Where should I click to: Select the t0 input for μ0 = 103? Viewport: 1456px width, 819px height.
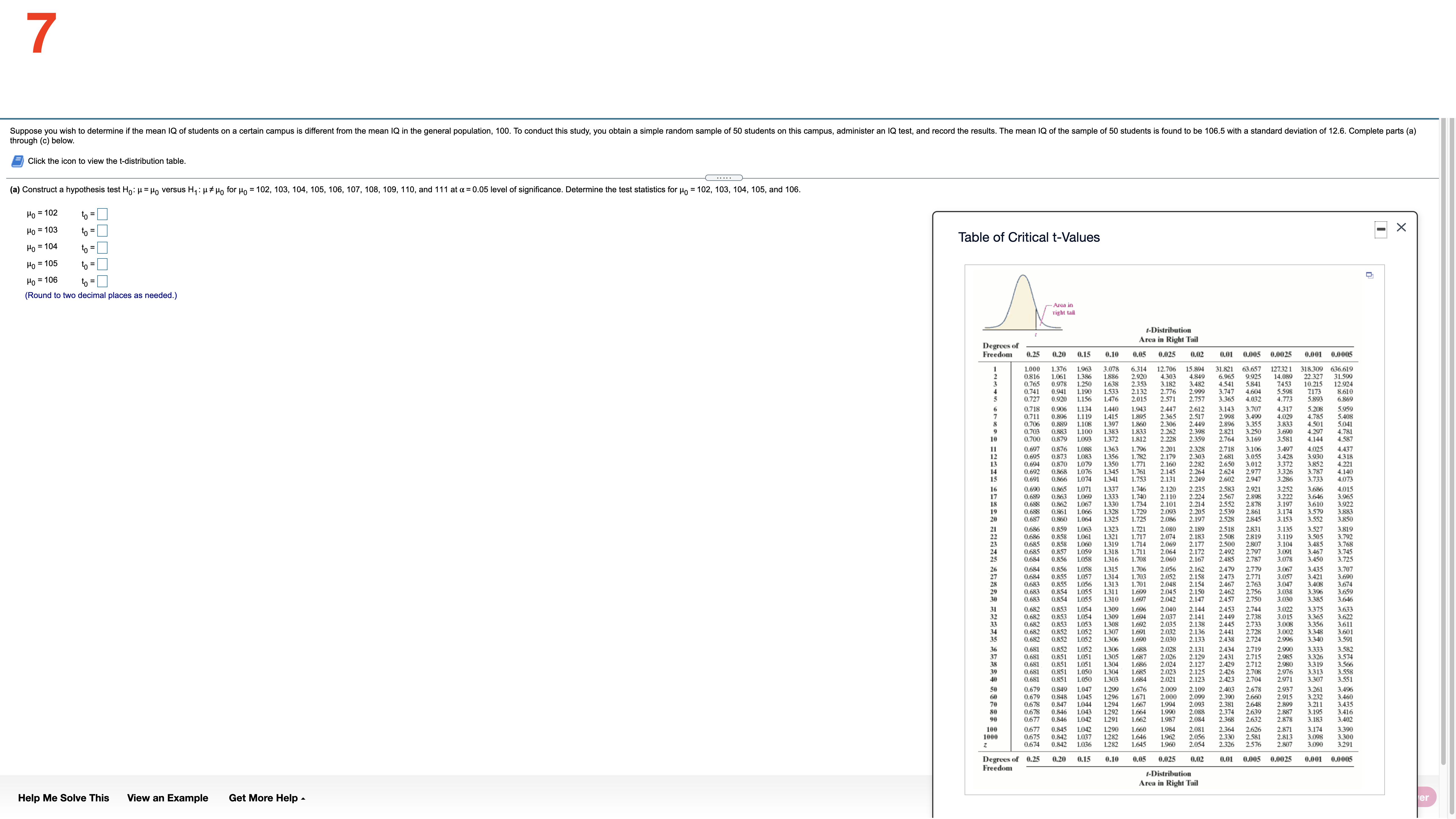[x=102, y=231]
